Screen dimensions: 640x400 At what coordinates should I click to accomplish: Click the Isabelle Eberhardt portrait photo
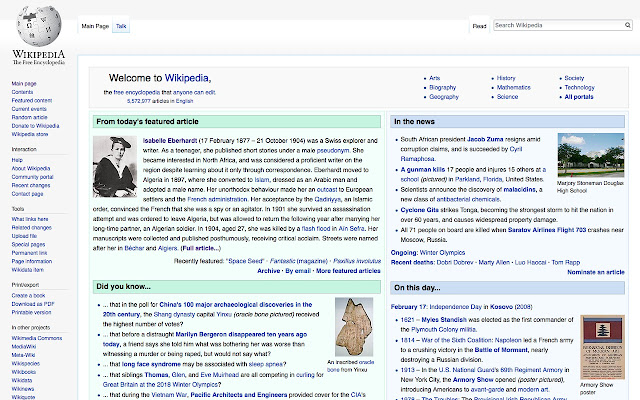pos(115,167)
